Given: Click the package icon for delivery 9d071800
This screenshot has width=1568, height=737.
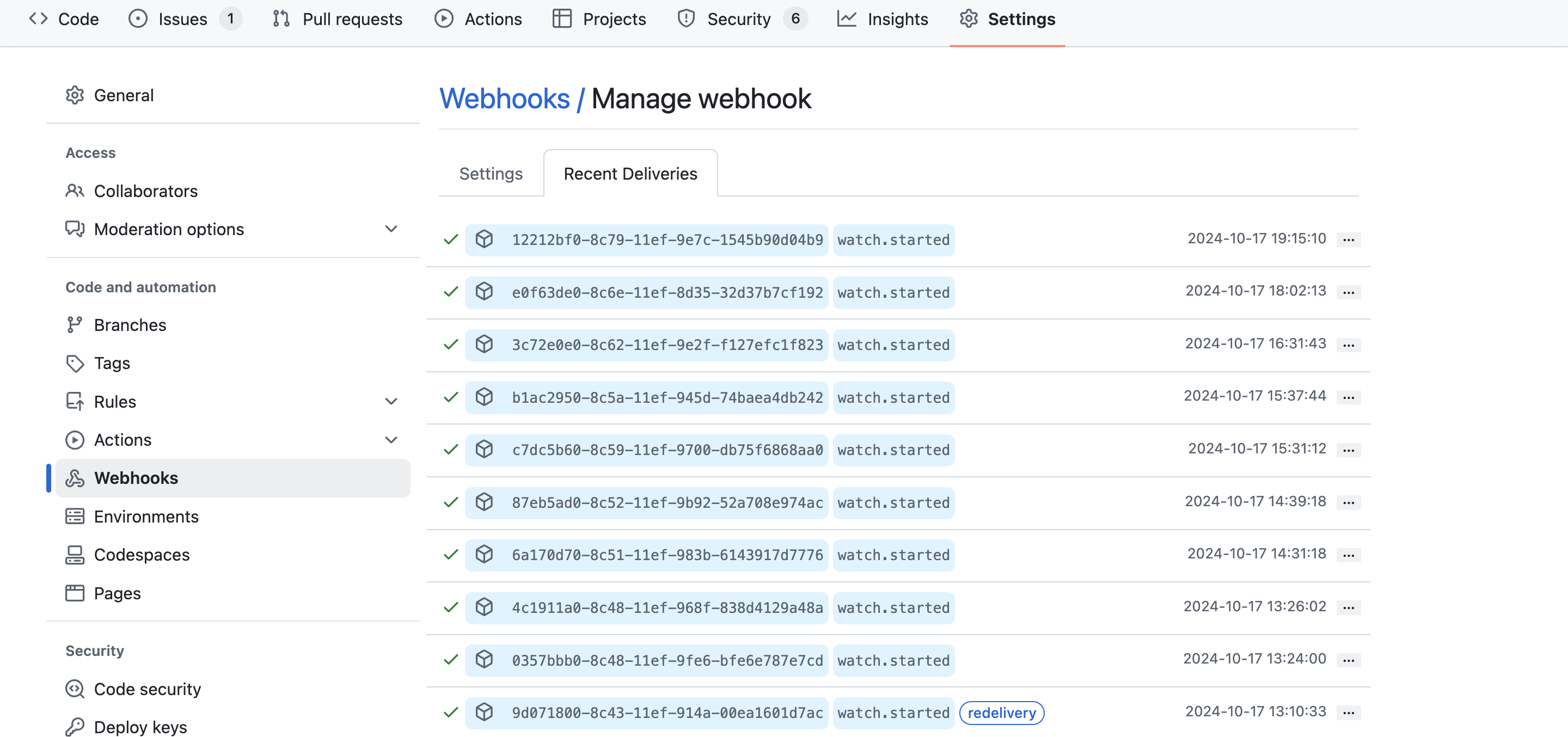Looking at the screenshot, I should click(484, 712).
